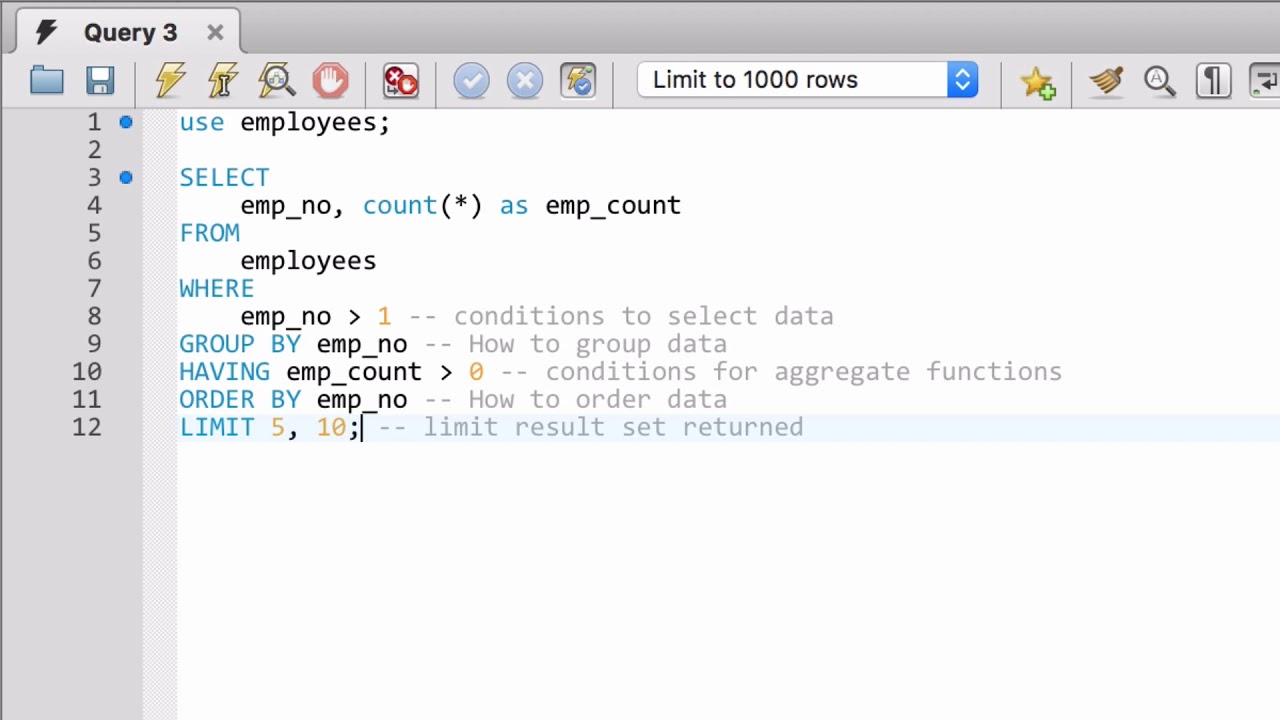Toggle auto-commit mode icon
This screenshot has height=720, width=1280.
pyautogui.click(x=578, y=80)
